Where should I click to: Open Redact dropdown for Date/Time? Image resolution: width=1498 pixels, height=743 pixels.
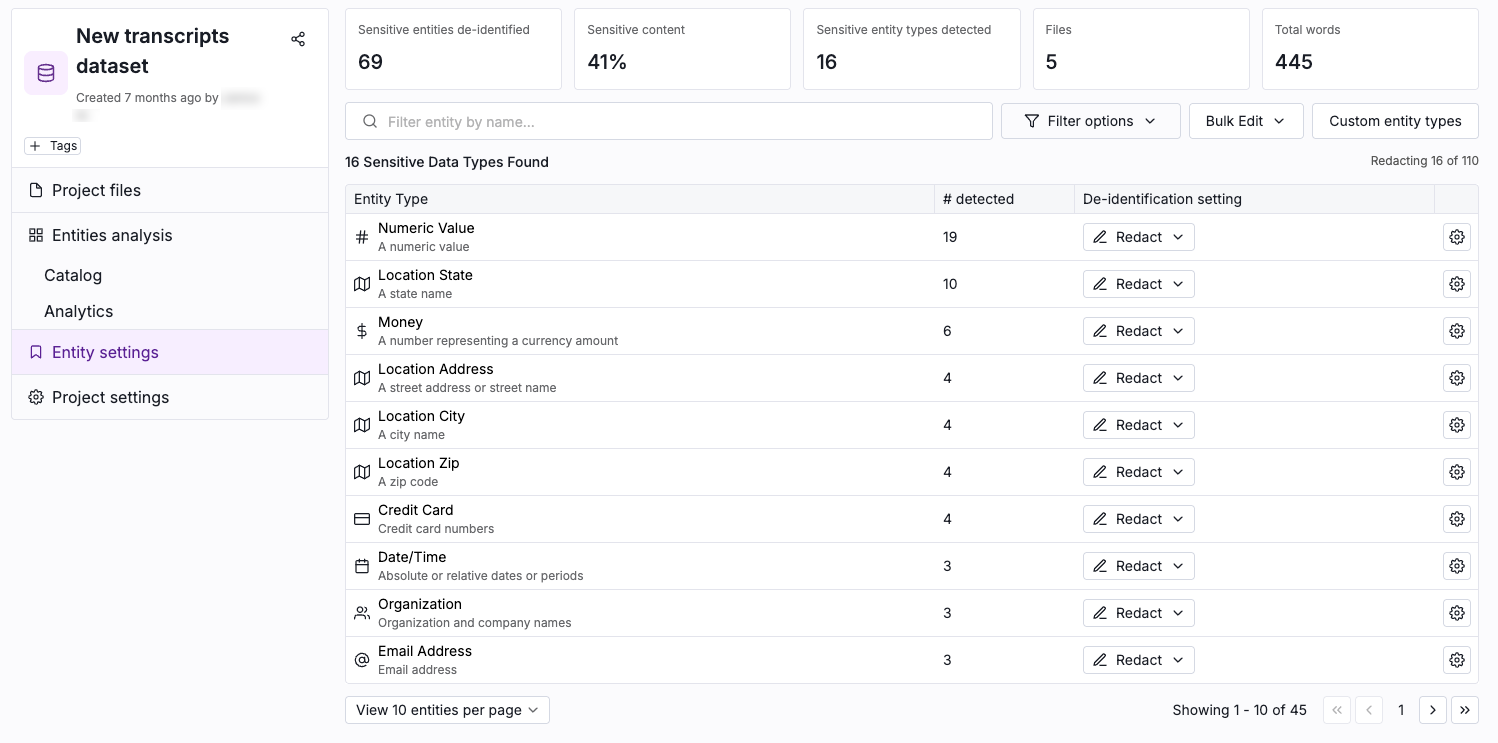point(1138,566)
